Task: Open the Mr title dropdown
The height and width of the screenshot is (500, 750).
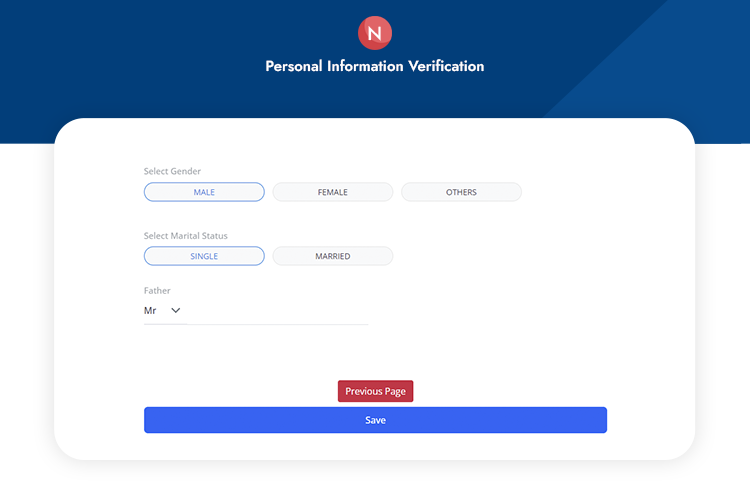Action: (162, 311)
